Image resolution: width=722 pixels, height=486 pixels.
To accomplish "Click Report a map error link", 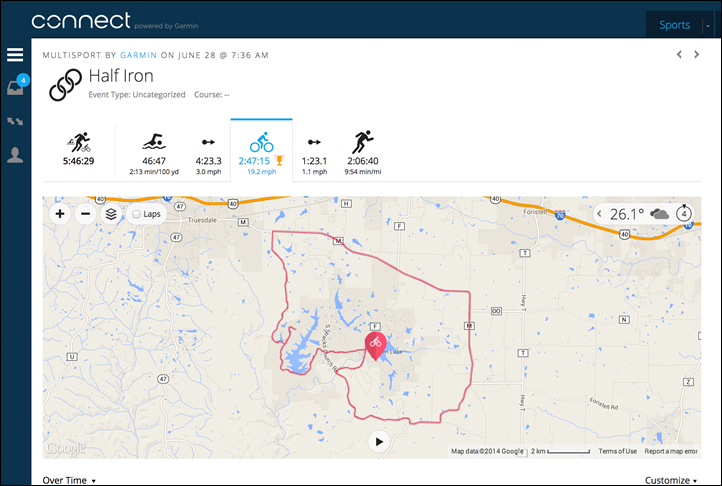I will (671, 451).
